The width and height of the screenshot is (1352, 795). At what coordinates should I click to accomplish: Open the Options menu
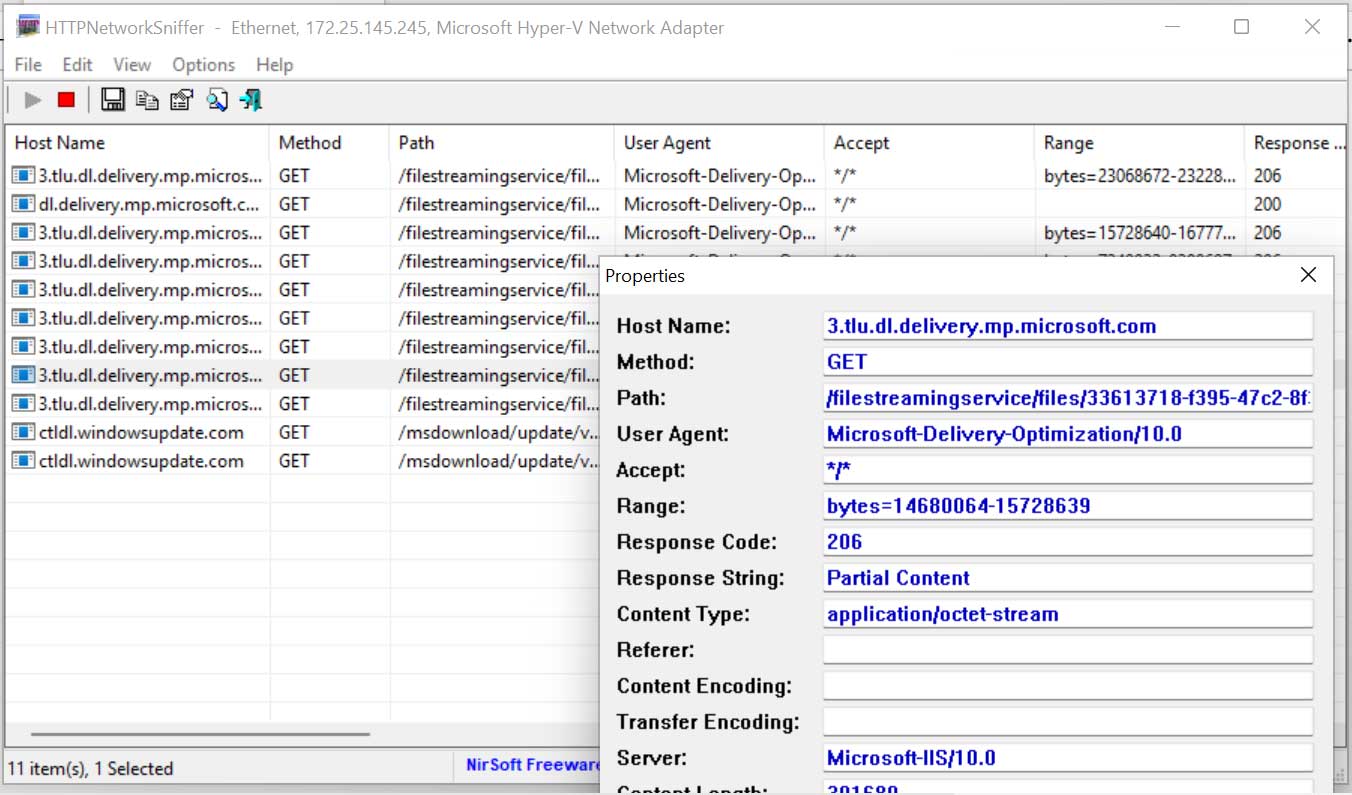pyautogui.click(x=203, y=64)
